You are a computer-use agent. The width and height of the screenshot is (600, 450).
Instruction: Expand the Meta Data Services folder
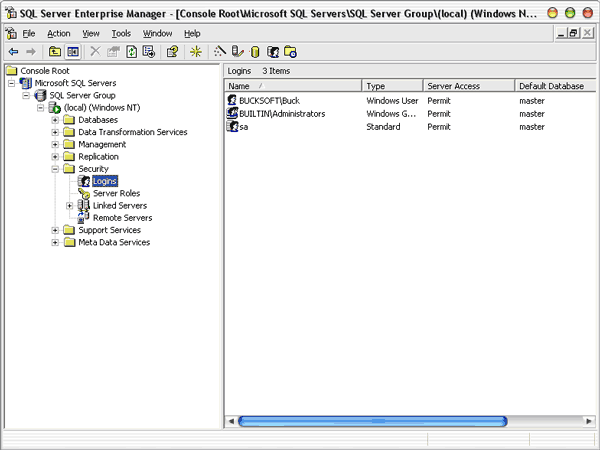pos(55,242)
